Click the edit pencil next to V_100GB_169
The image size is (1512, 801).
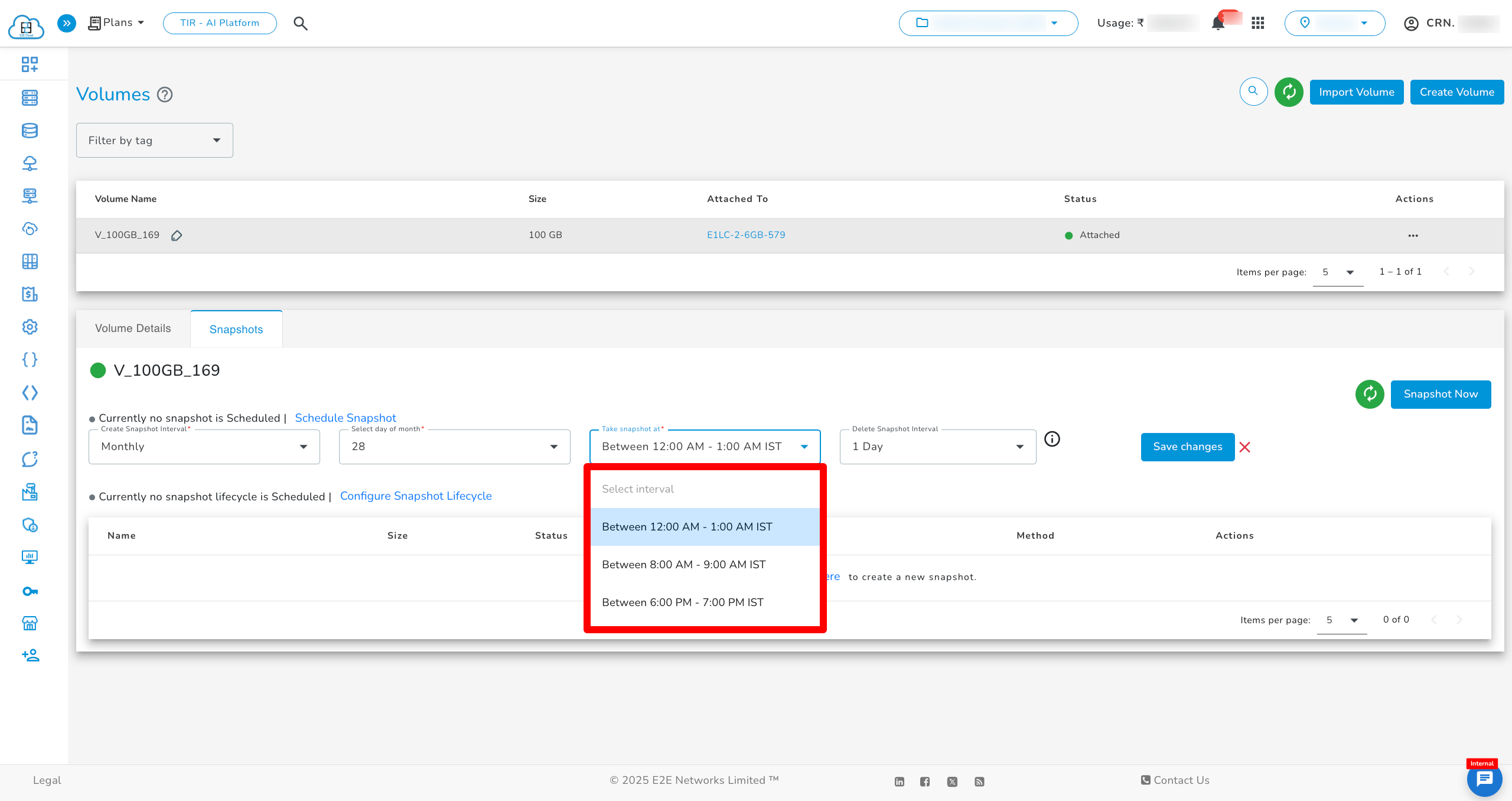[177, 236]
